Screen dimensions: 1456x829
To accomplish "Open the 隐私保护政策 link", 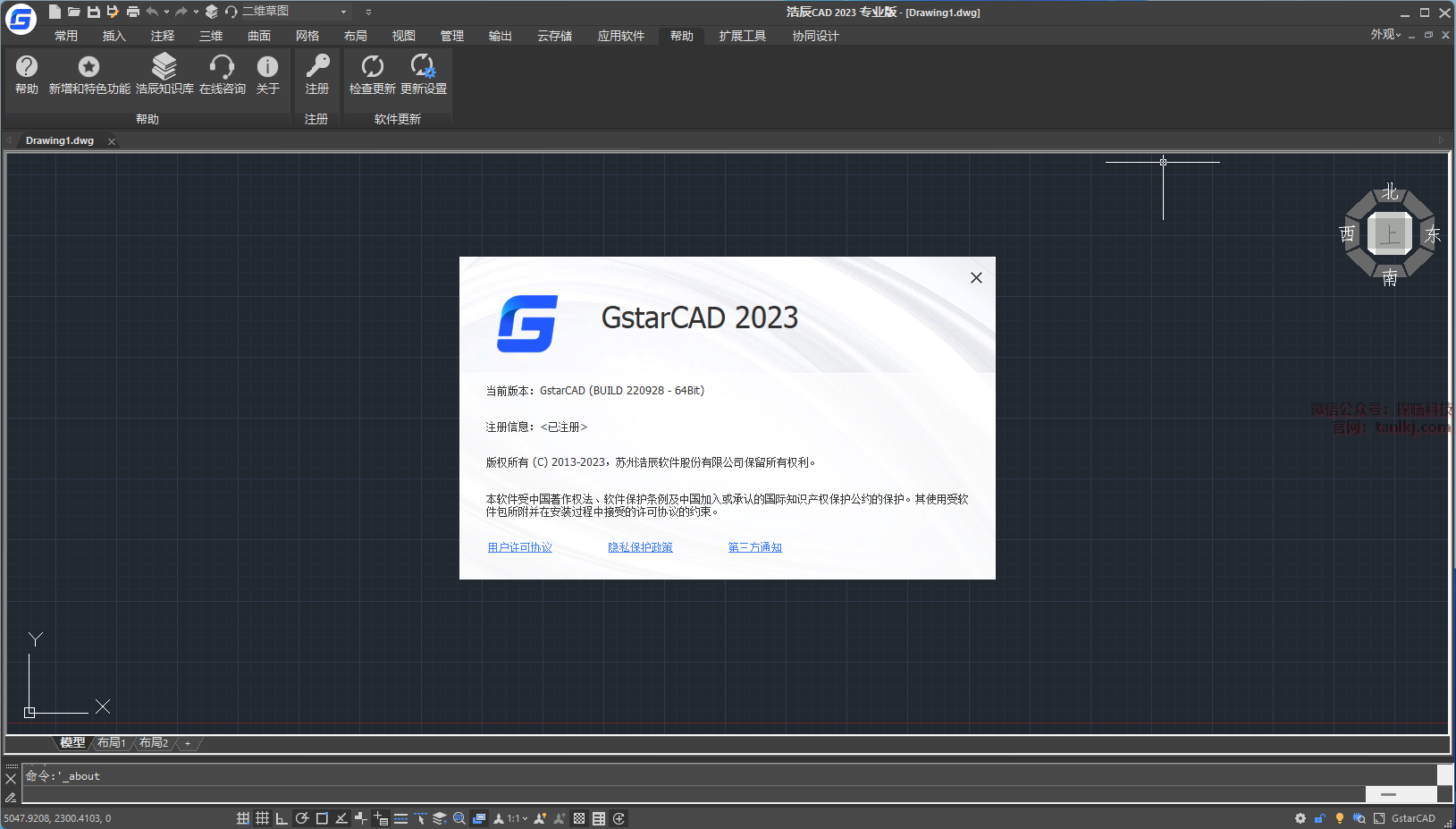I will tap(640, 547).
